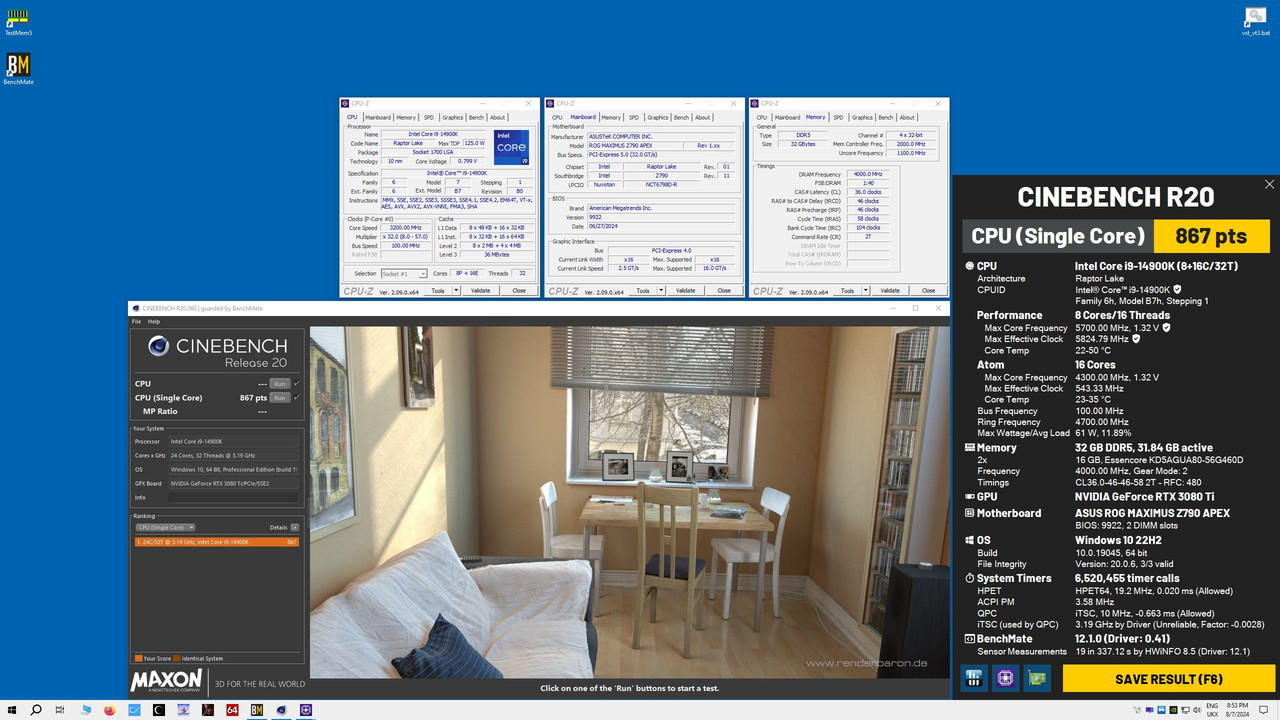Click the orange Your Score legend swatch
Screen dimensions: 1280x720
(138, 658)
